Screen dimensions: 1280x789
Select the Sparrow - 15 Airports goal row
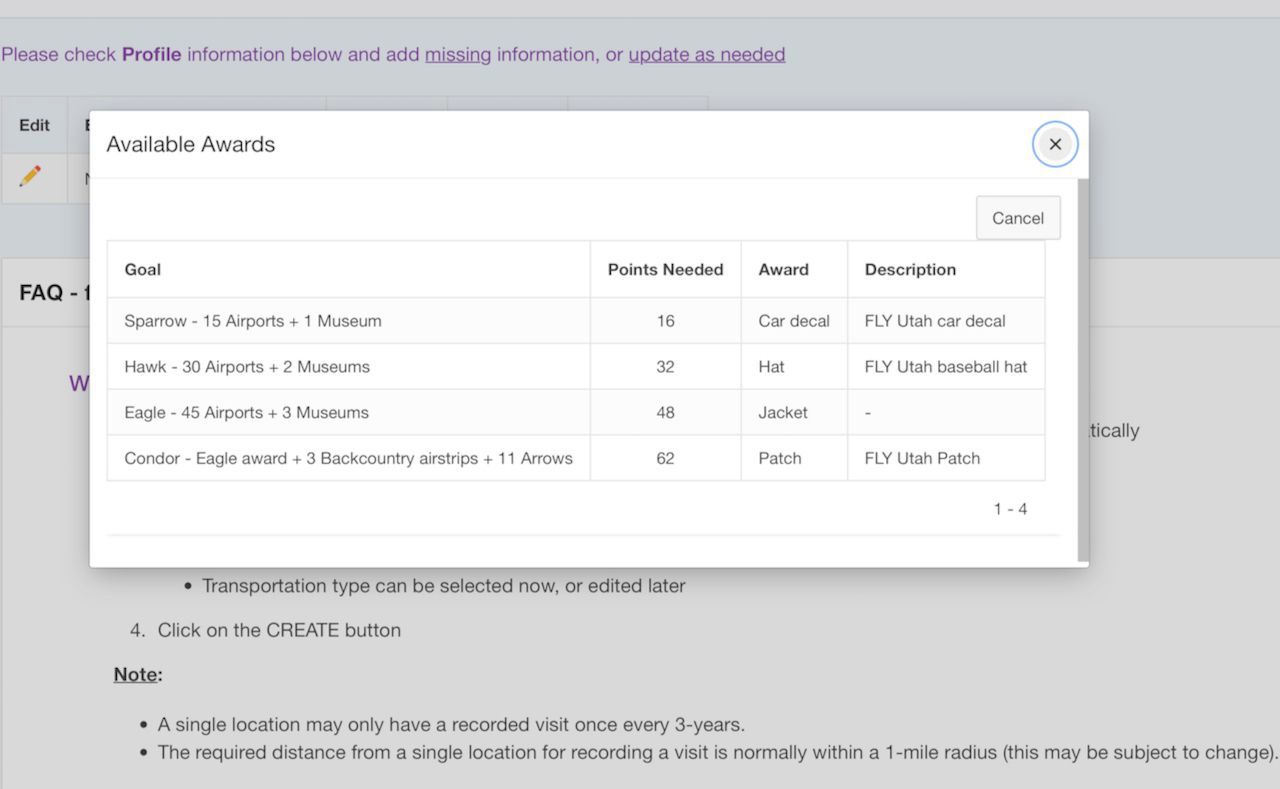pos(253,321)
